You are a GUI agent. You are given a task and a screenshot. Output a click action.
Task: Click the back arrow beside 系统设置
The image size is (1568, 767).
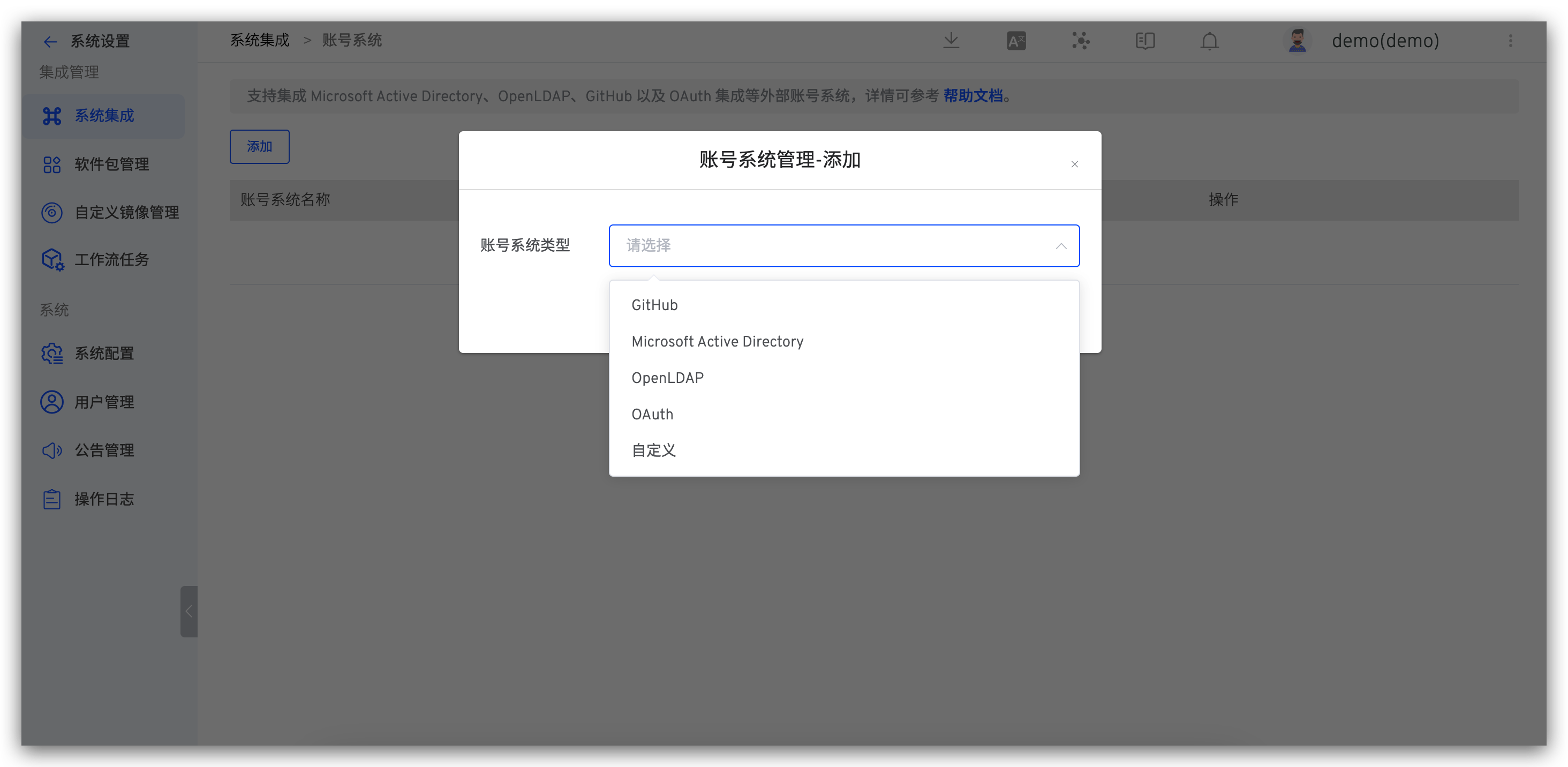point(50,41)
